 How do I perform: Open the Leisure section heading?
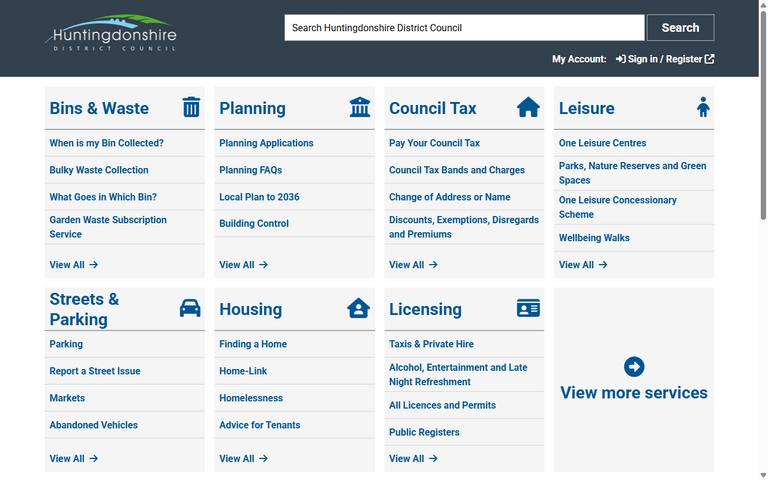pyautogui.click(x=587, y=108)
